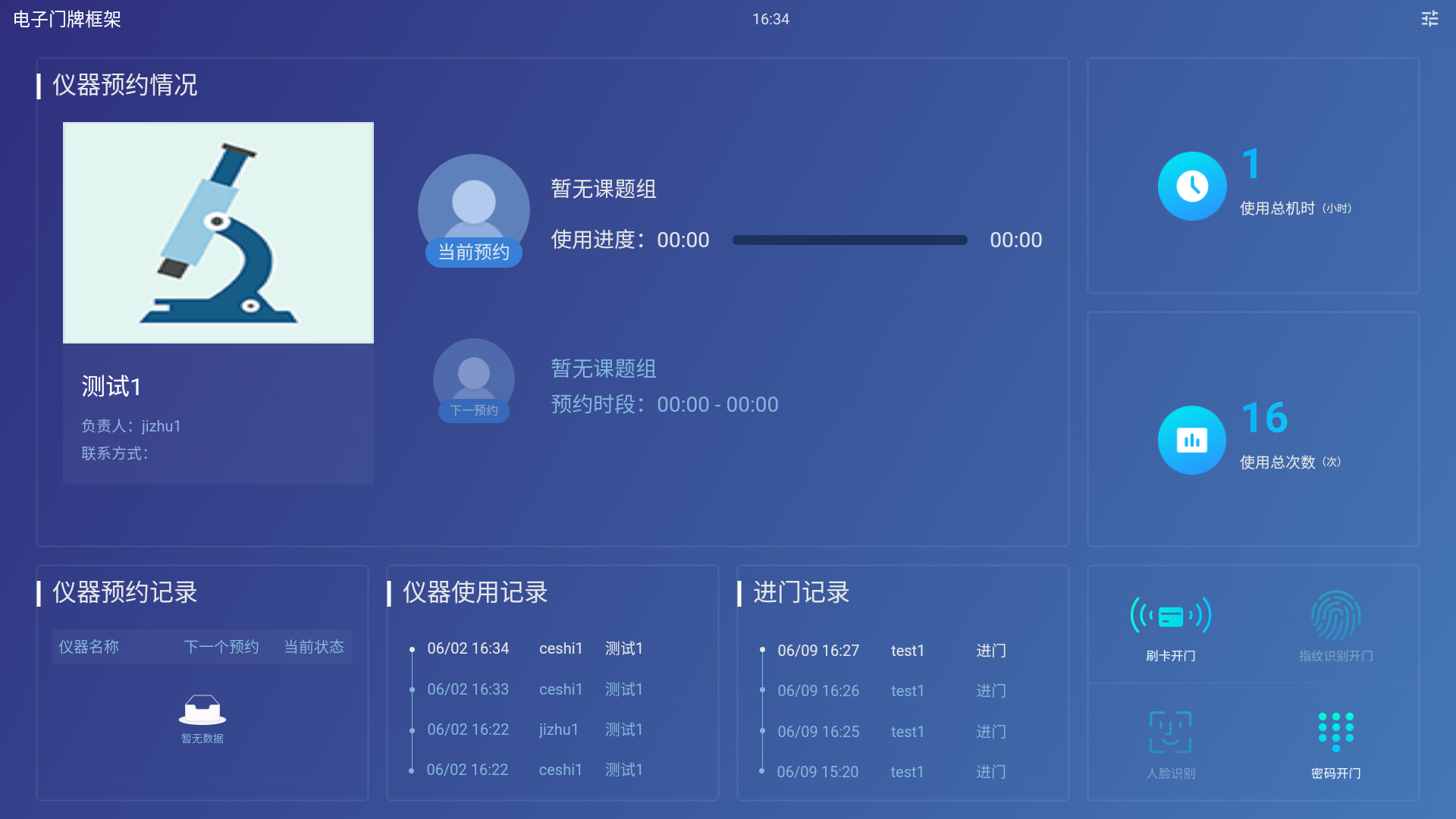Click the microscope instrument image
This screenshot has height=819, width=1456.
(x=218, y=233)
